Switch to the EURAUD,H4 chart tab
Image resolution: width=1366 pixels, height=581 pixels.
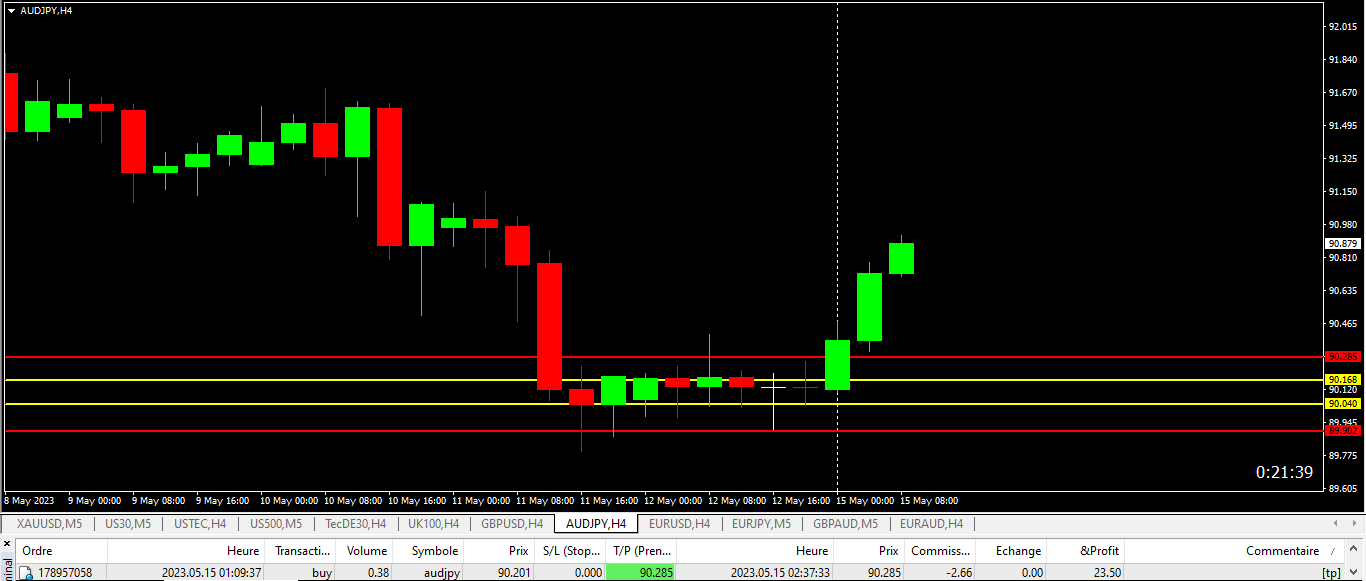click(931, 523)
